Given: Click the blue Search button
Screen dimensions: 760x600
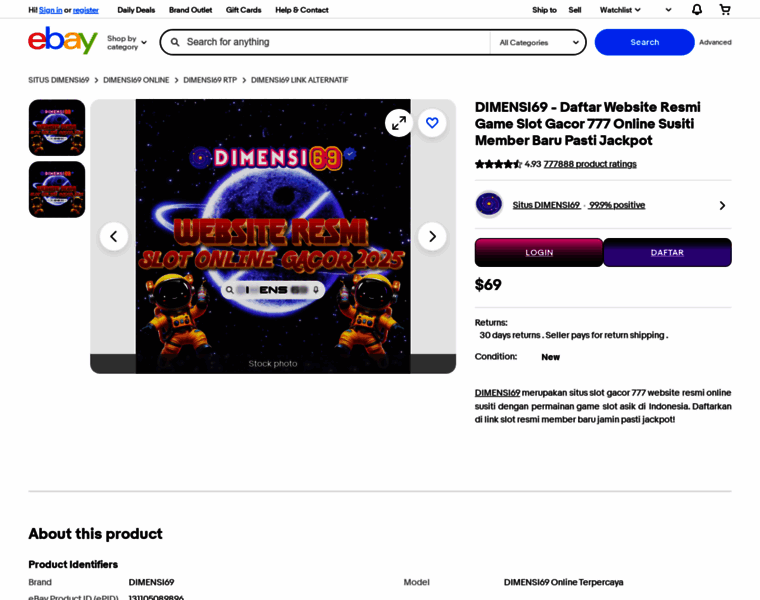Looking at the screenshot, I should (644, 42).
